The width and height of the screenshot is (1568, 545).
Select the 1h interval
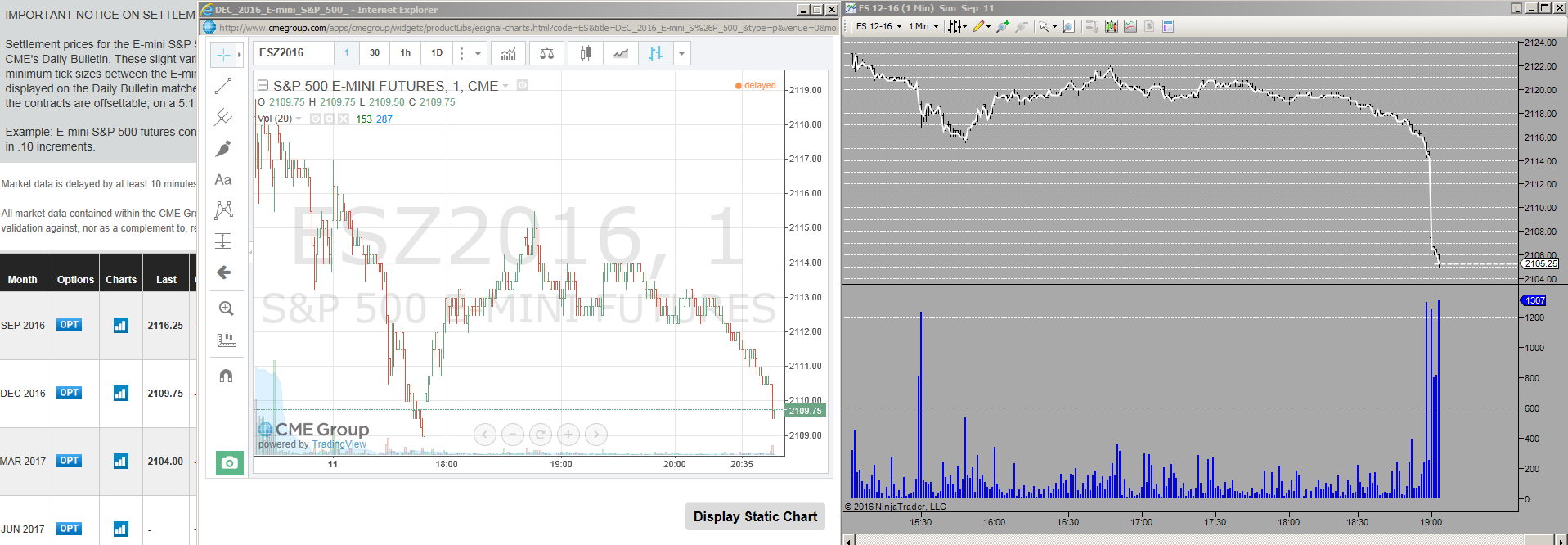tap(406, 53)
